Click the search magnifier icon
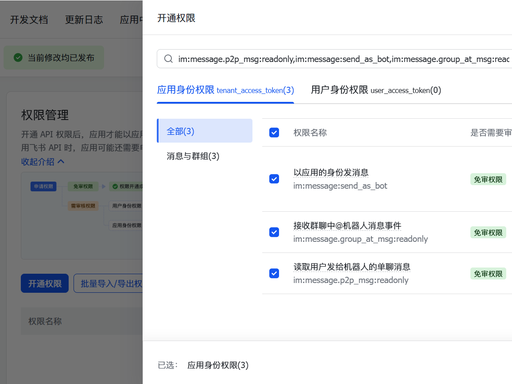512x384 pixels. click(x=168, y=59)
